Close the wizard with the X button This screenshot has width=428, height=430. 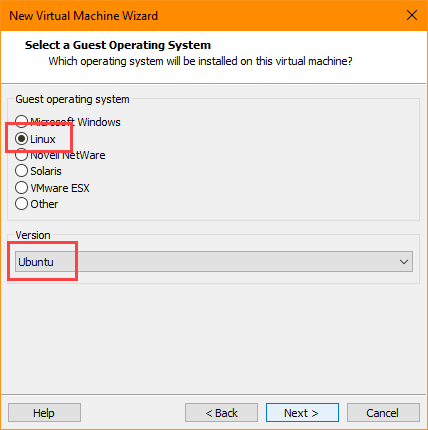click(x=412, y=15)
